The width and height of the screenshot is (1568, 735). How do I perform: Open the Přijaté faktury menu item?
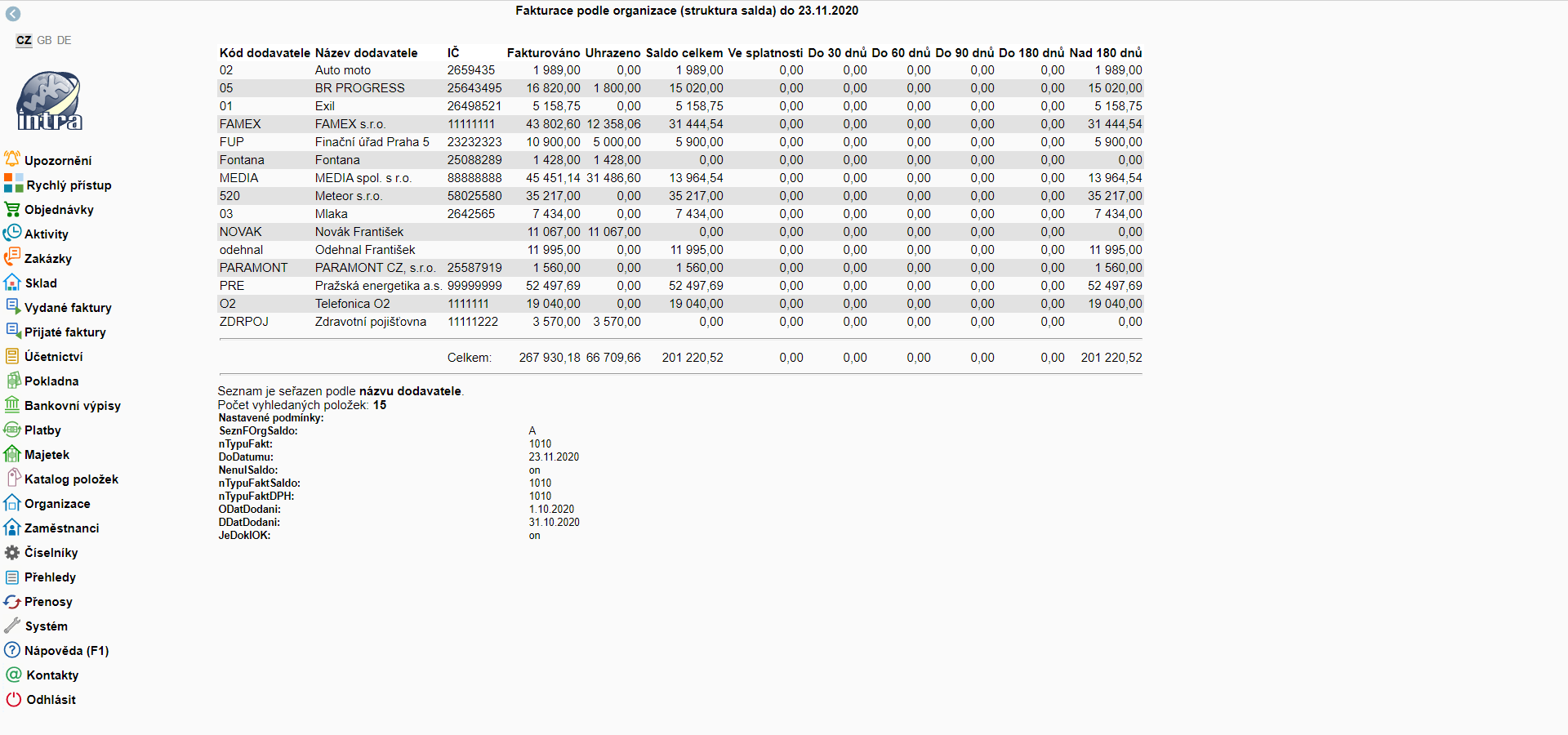coord(65,332)
